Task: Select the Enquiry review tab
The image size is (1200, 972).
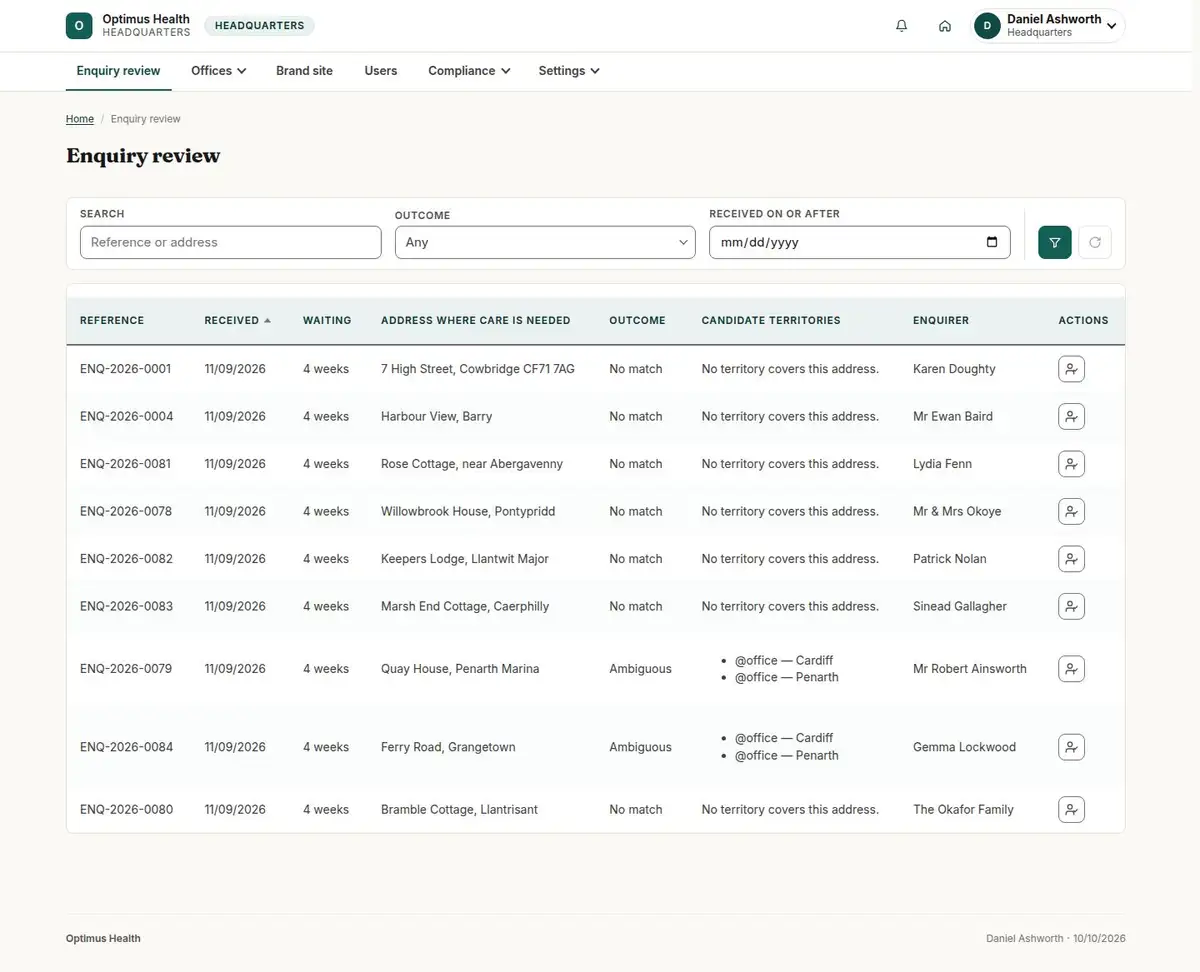Action: 119,71
